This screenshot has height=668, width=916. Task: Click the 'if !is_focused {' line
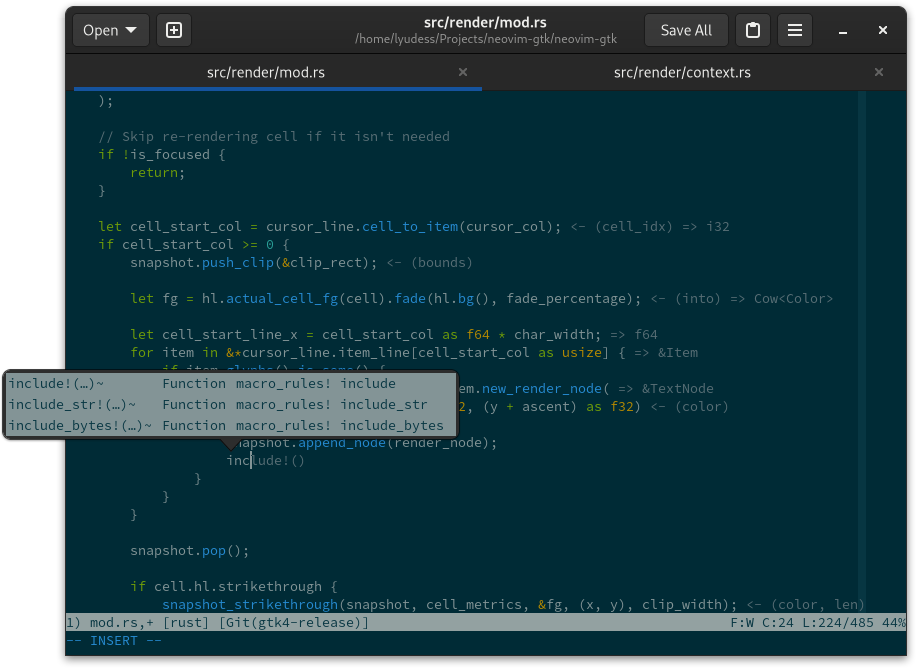click(x=162, y=154)
